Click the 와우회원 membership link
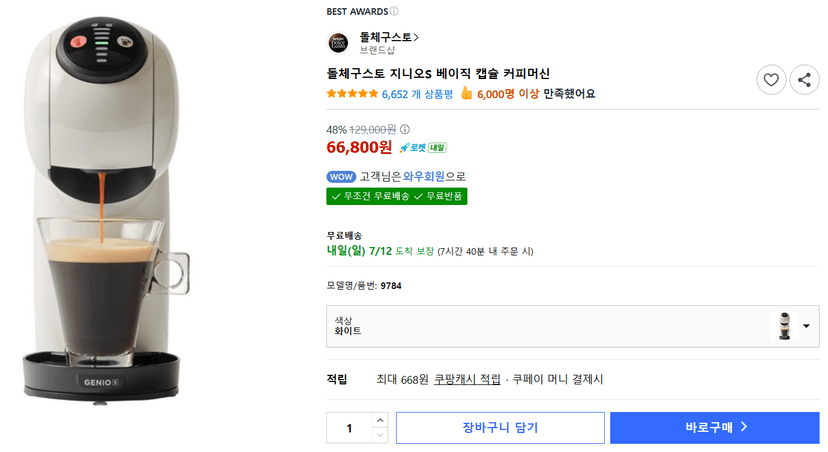 (x=424, y=176)
